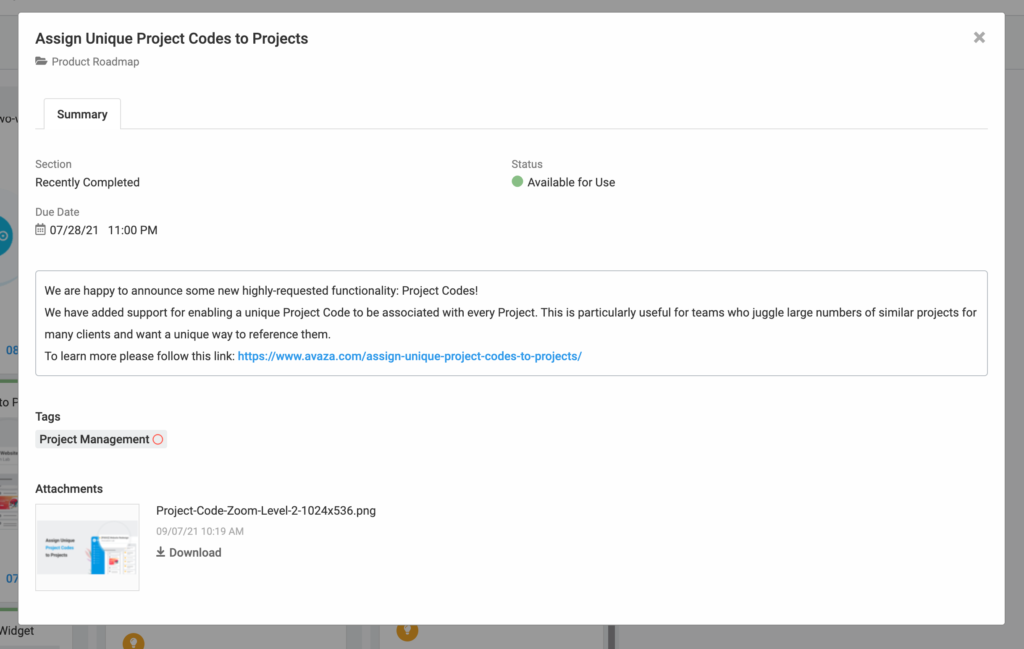Click the folder icon beside Product Roadmap

click(x=41, y=62)
